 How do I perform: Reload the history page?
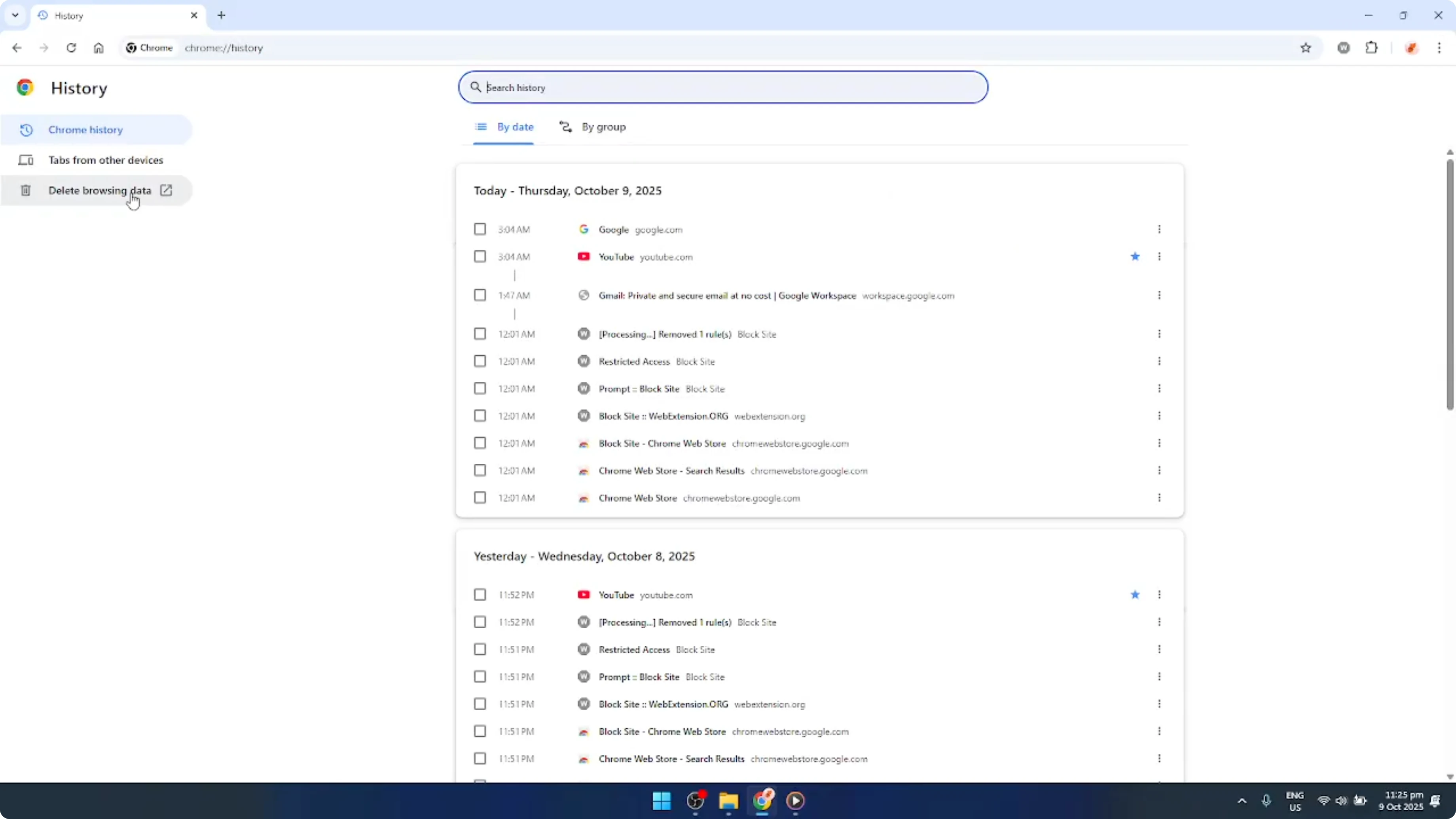71,48
